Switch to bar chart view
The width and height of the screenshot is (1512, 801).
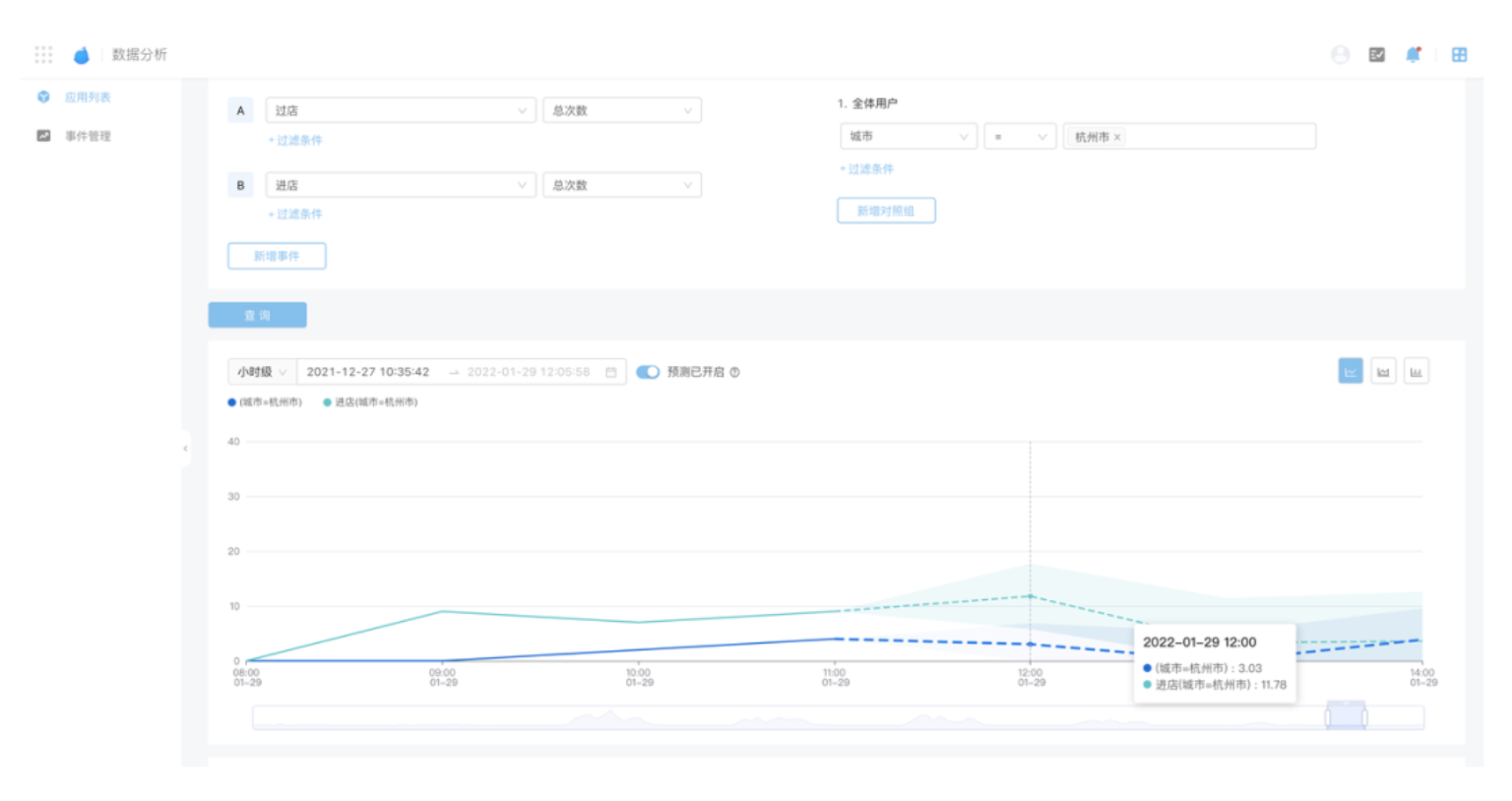click(1416, 371)
